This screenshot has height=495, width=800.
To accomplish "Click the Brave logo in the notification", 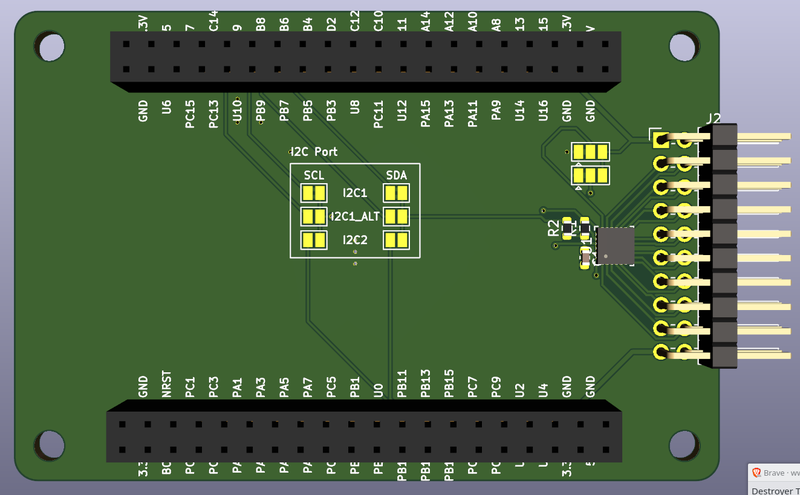I will coord(757,472).
